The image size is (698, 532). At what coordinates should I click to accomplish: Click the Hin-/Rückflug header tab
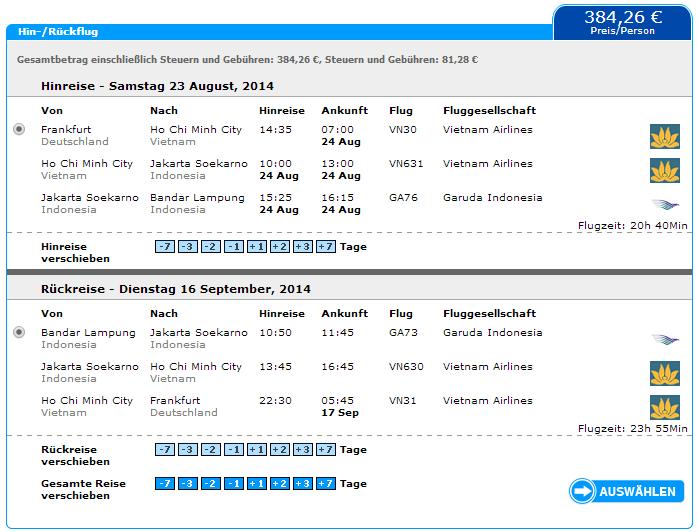pyautogui.click(x=58, y=32)
